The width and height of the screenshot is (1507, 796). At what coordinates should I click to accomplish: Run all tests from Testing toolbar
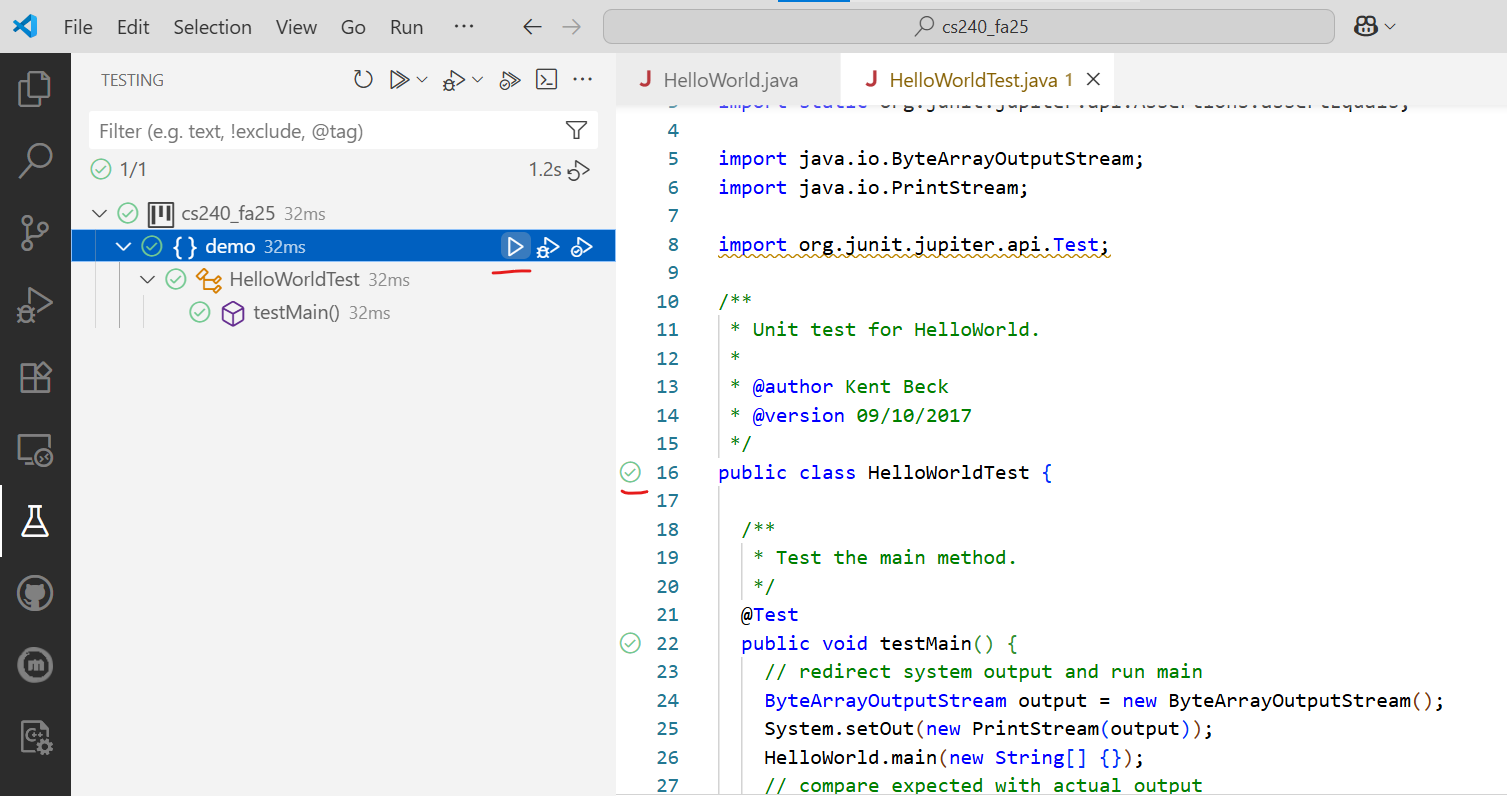(399, 80)
